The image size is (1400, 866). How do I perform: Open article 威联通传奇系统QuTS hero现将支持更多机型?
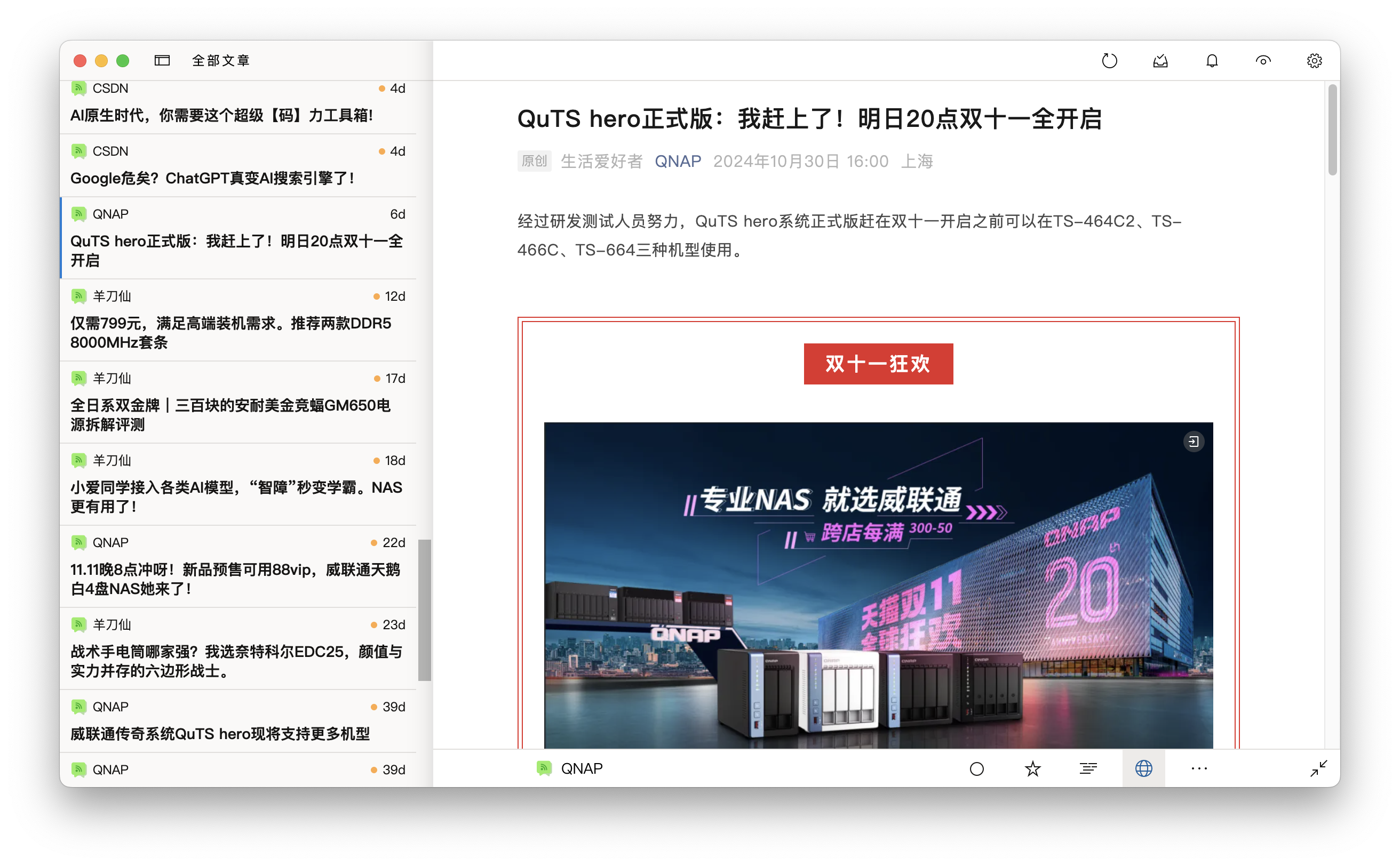point(238,721)
